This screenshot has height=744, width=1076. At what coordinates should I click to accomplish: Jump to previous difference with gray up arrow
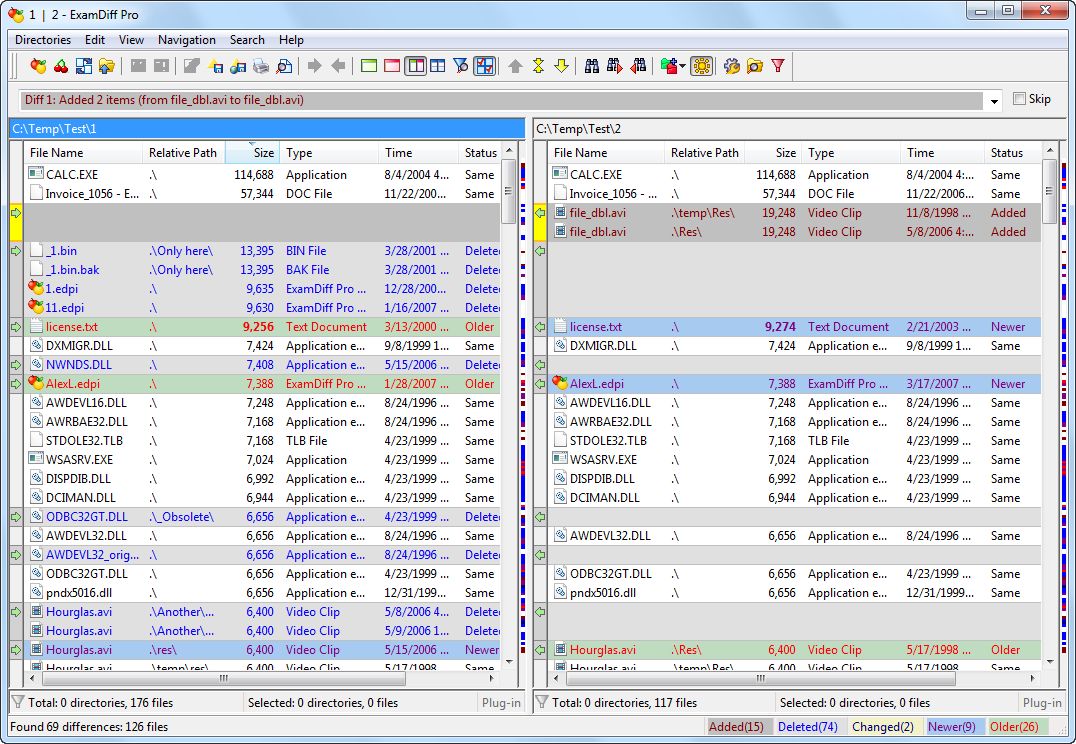click(515, 66)
